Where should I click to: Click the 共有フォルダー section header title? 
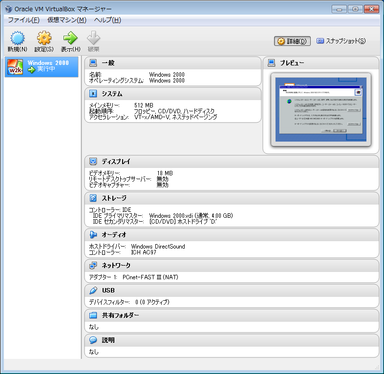(x=120, y=315)
